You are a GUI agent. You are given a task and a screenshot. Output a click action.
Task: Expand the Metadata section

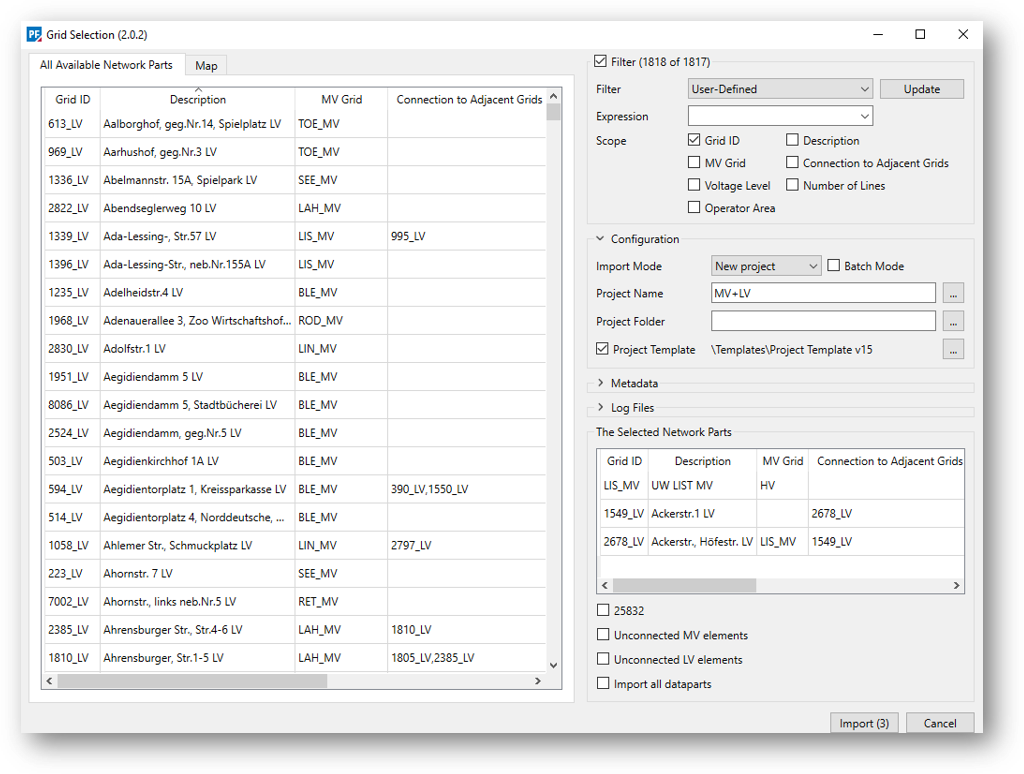coord(601,383)
